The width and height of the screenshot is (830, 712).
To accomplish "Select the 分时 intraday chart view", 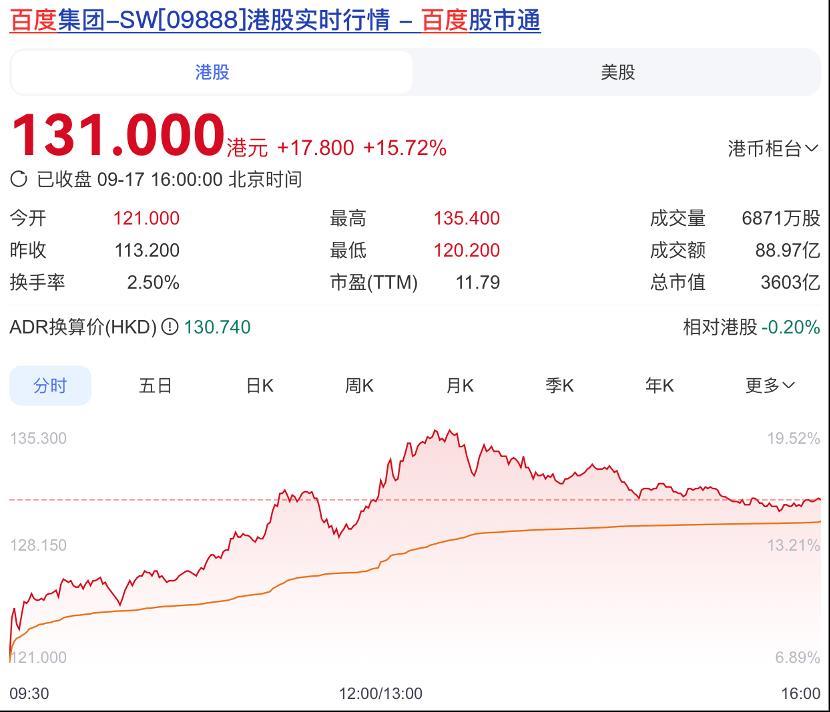I will coord(48,384).
